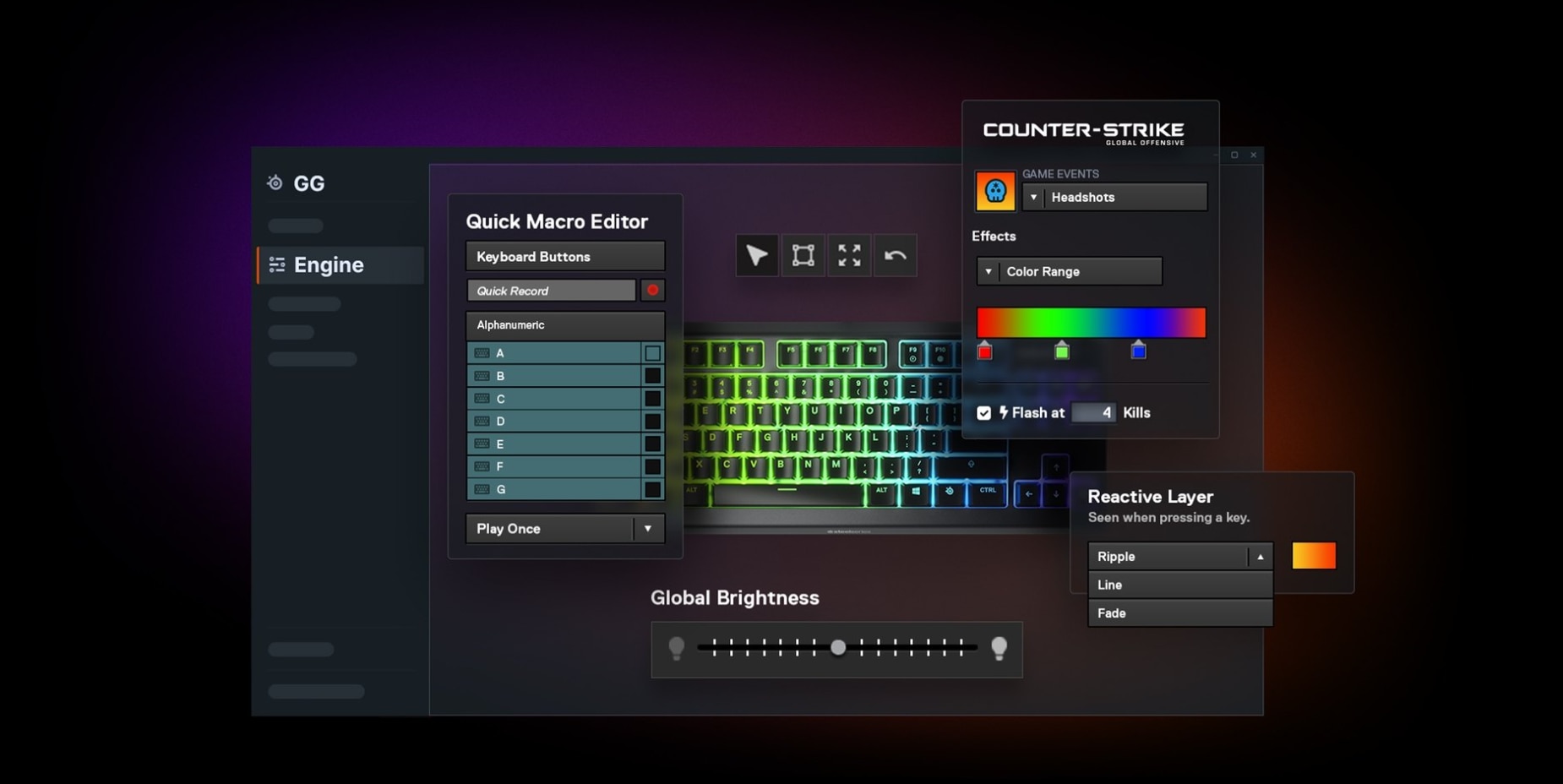The height and width of the screenshot is (784, 1563).
Task: Click the Windows key on keyboard preview
Action: click(x=916, y=492)
